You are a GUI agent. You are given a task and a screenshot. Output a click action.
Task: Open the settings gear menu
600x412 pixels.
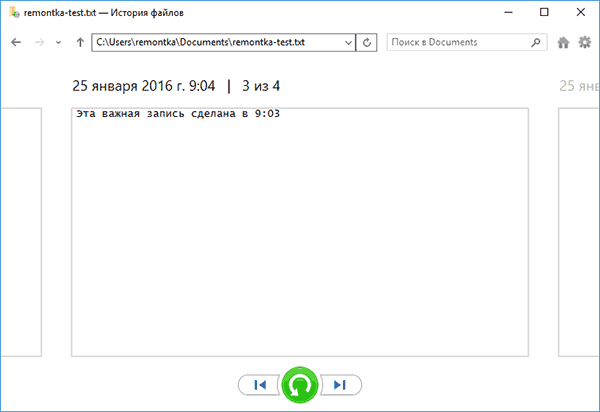pyautogui.click(x=585, y=43)
